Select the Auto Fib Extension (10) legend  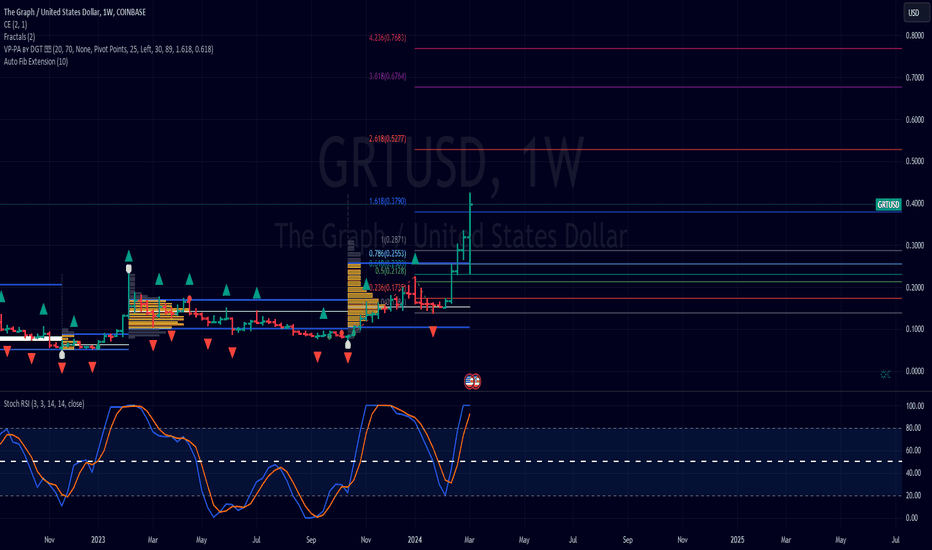[x=36, y=62]
